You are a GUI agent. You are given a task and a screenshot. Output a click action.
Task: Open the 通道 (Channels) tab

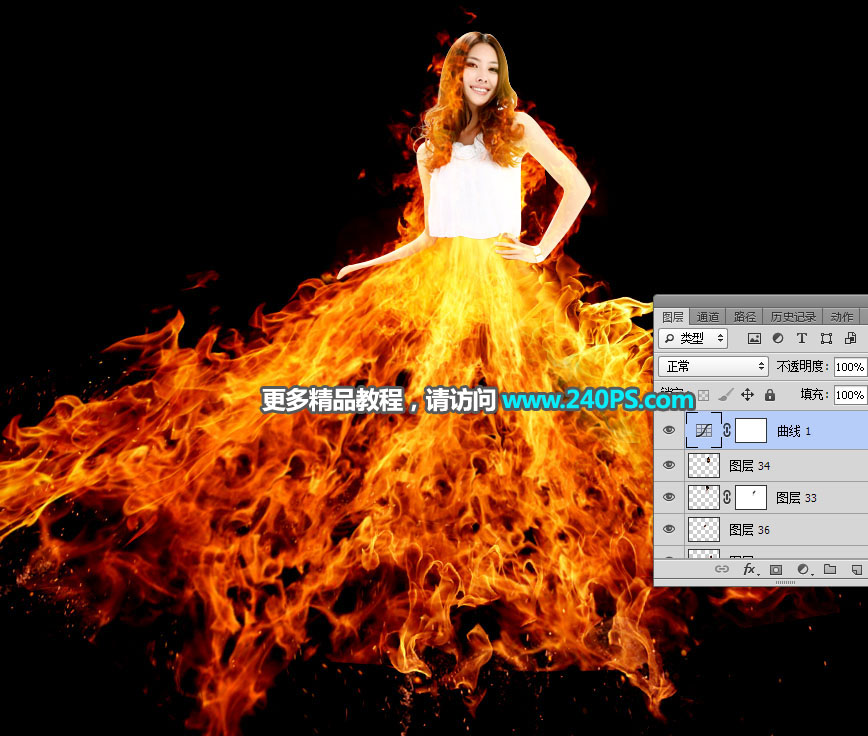[707, 317]
